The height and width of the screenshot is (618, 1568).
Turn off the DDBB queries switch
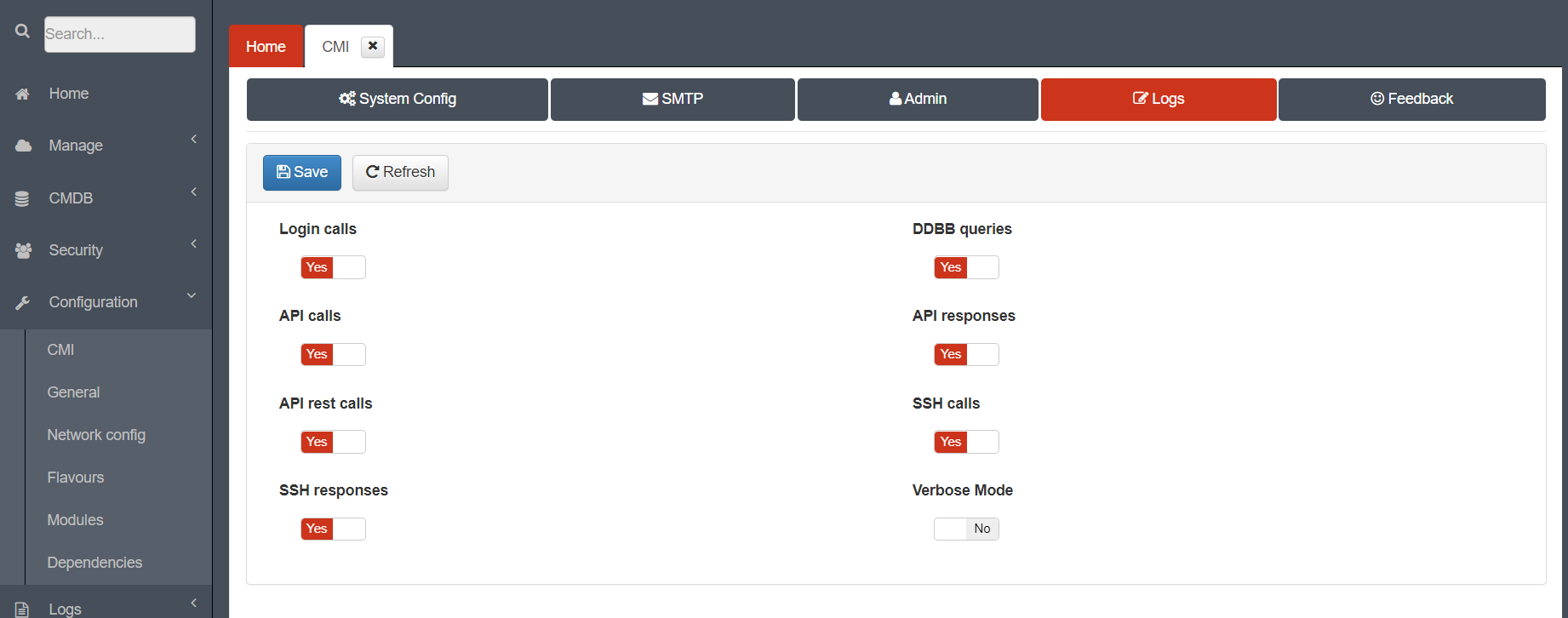[x=966, y=267]
